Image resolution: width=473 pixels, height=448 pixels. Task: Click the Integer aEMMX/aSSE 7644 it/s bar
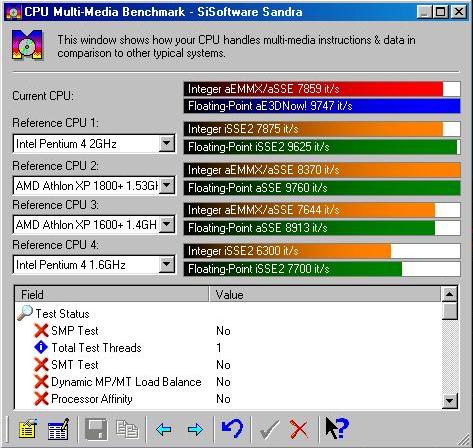tap(322, 210)
